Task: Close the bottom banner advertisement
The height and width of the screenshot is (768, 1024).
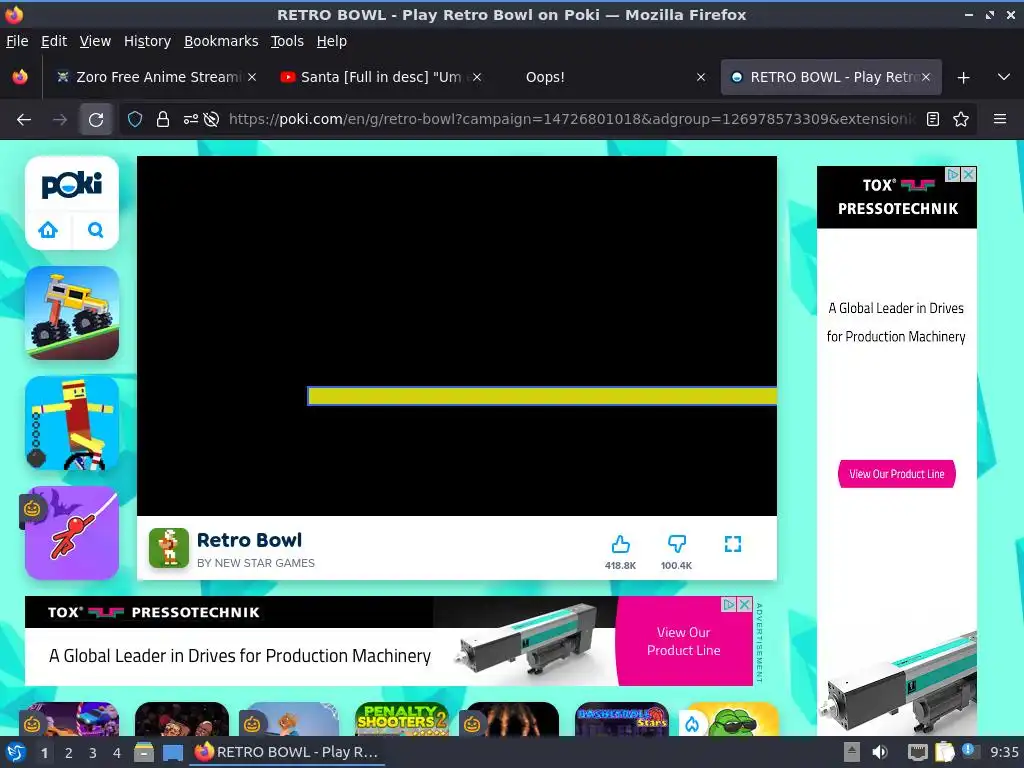Action: (x=744, y=605)
